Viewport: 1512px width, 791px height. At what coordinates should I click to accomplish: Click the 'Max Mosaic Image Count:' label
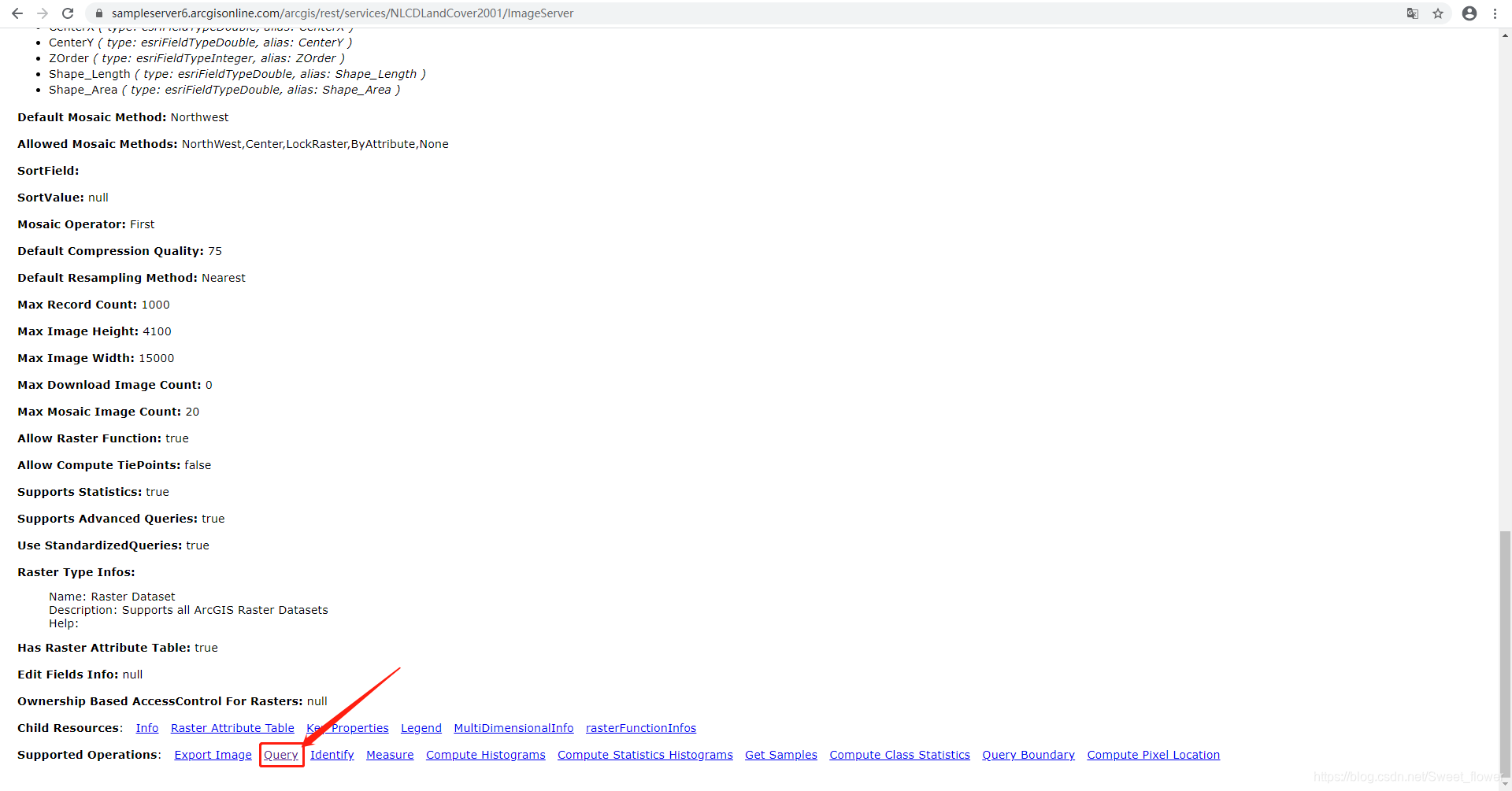click(x=99, y=412)
